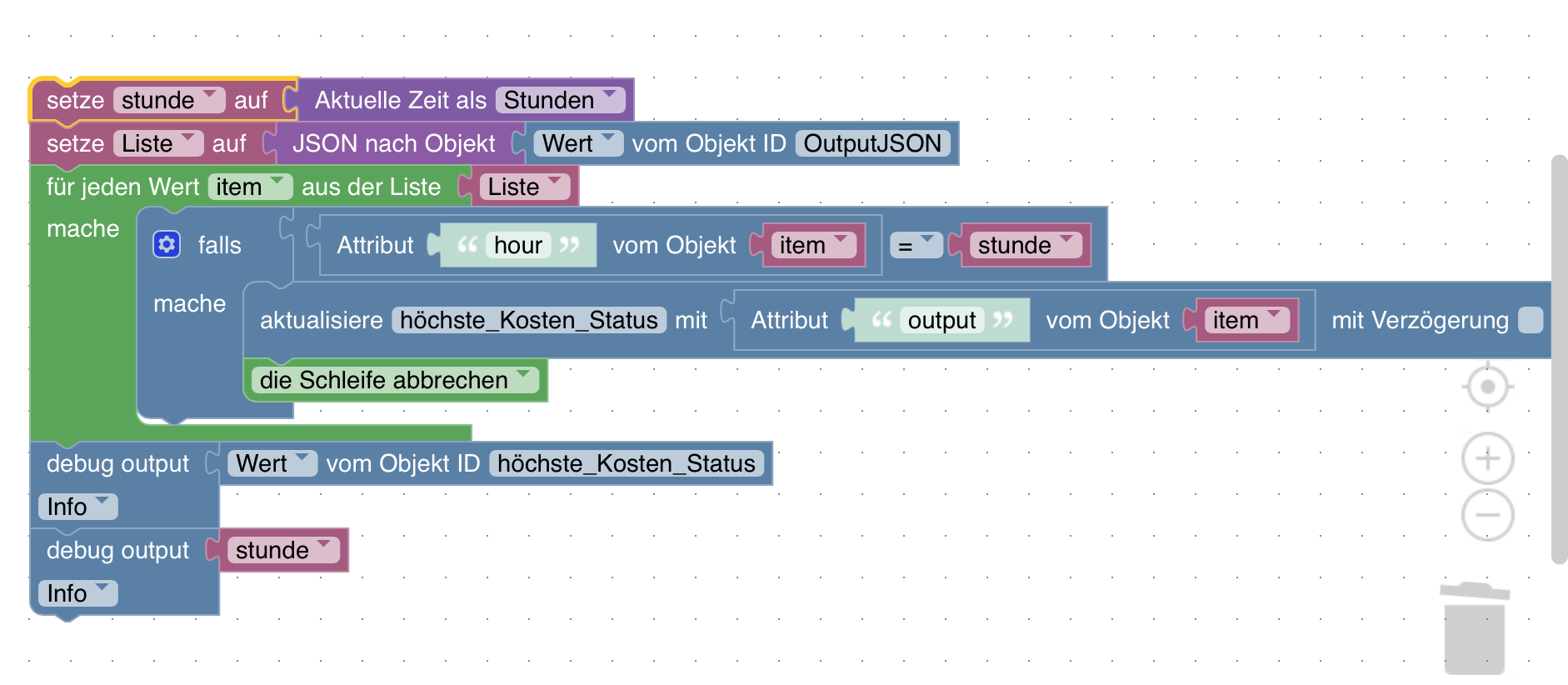Screen dimensions: 1568x685
Task: Click the trash can icon
Action: click(1474, 627)
